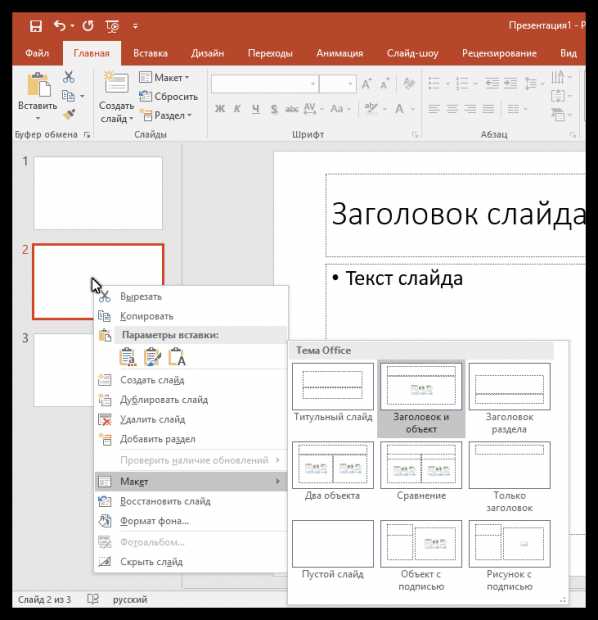
Task: Click the Cut scissors icon in ribbon
Action: tap(68, 77)
